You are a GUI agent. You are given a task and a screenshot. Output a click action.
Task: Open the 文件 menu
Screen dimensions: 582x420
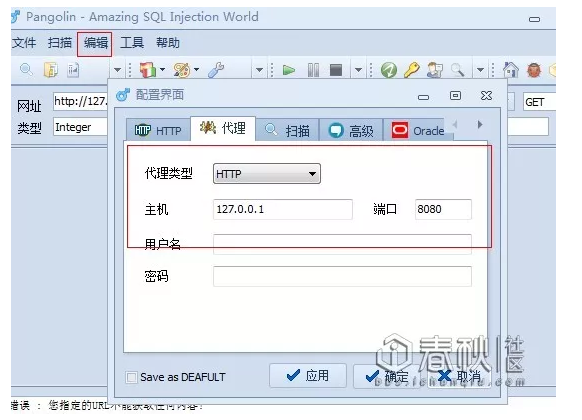(24, 43)
